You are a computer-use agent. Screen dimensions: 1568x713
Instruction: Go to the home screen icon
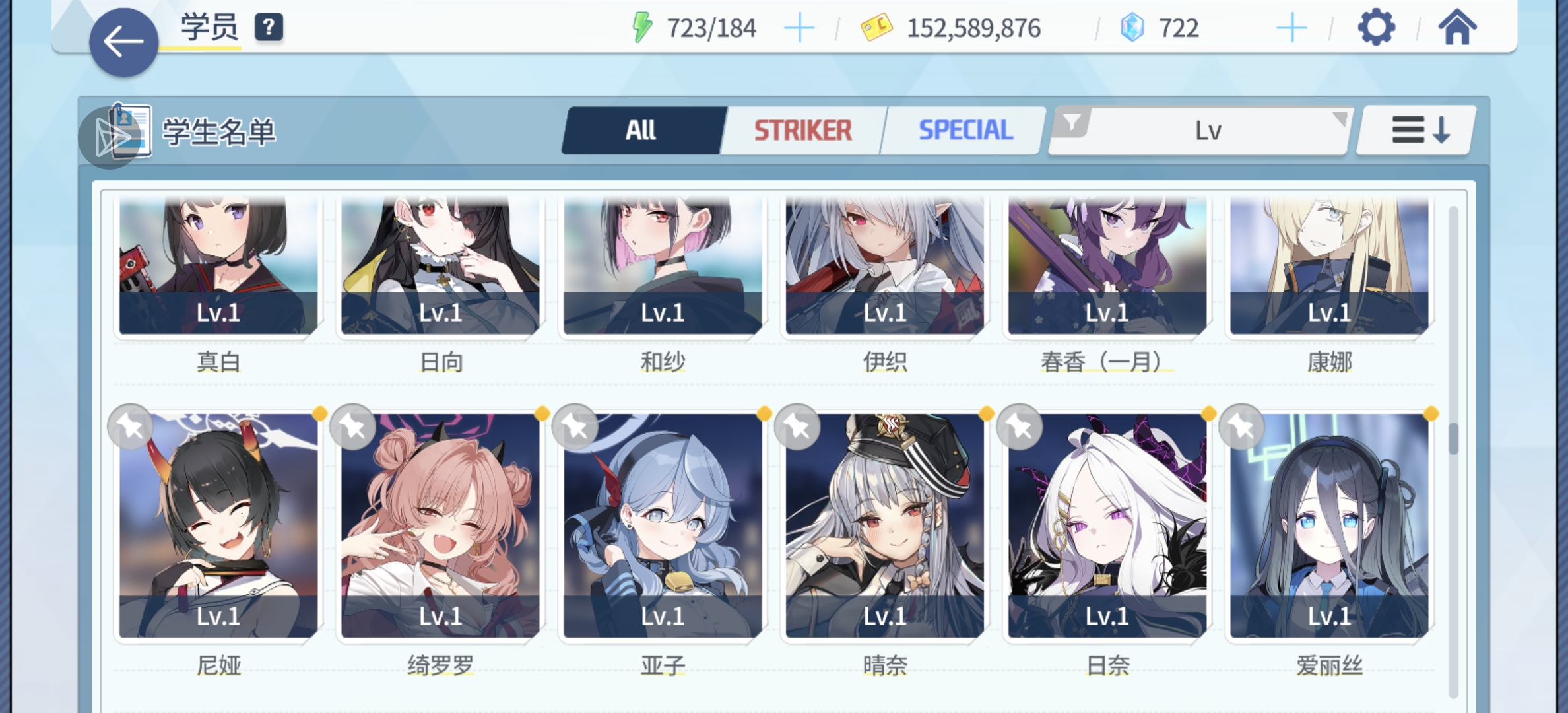point(1457,28)
